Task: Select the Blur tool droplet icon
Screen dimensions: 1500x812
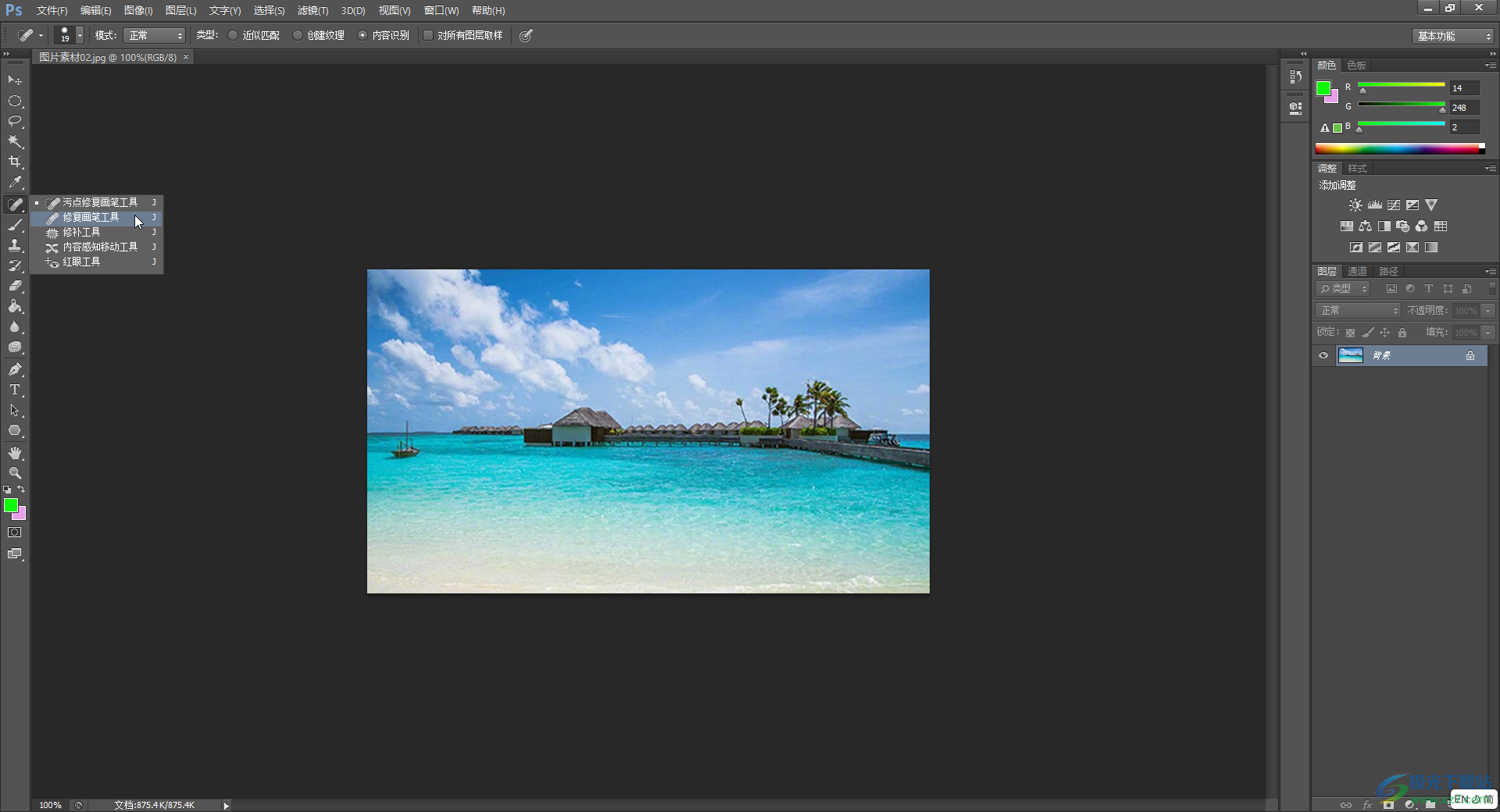Action: [x=15, y=327]
